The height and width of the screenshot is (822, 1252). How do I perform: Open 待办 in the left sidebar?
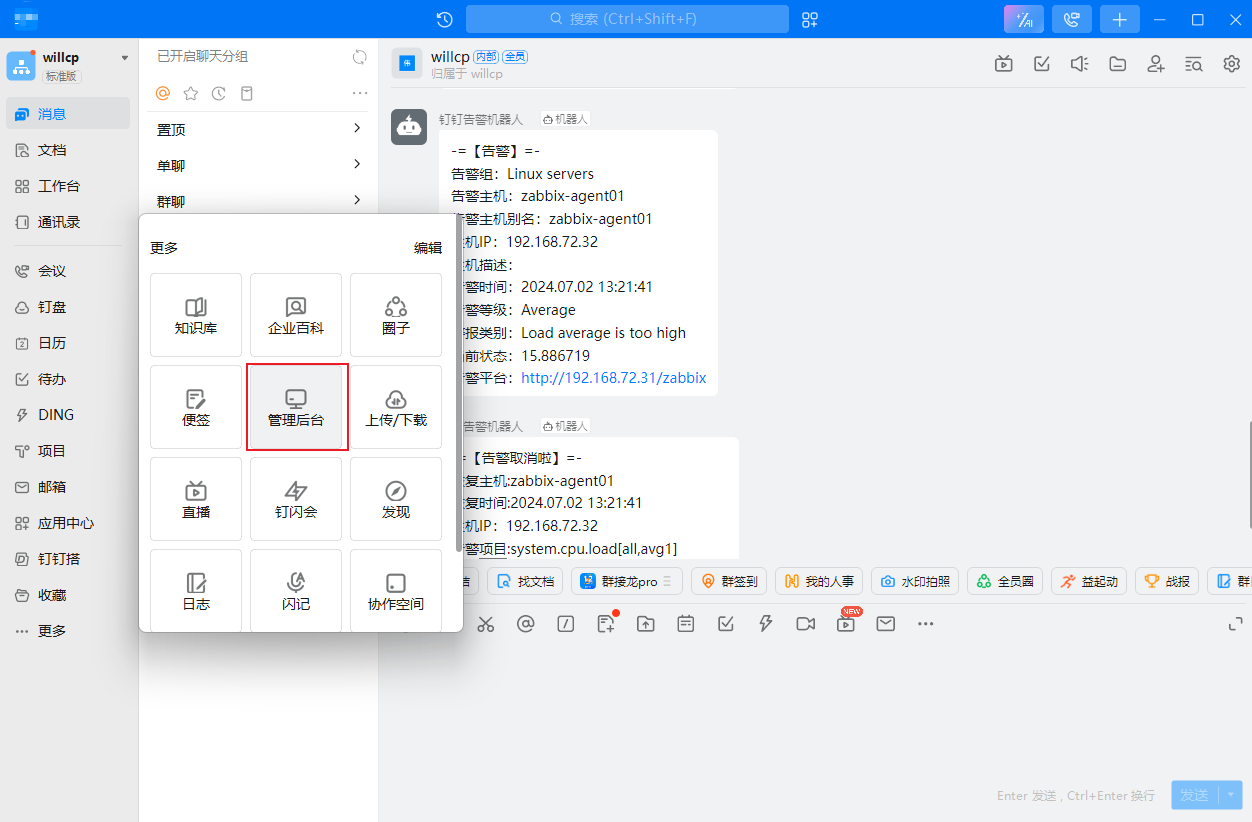[68, 379]
